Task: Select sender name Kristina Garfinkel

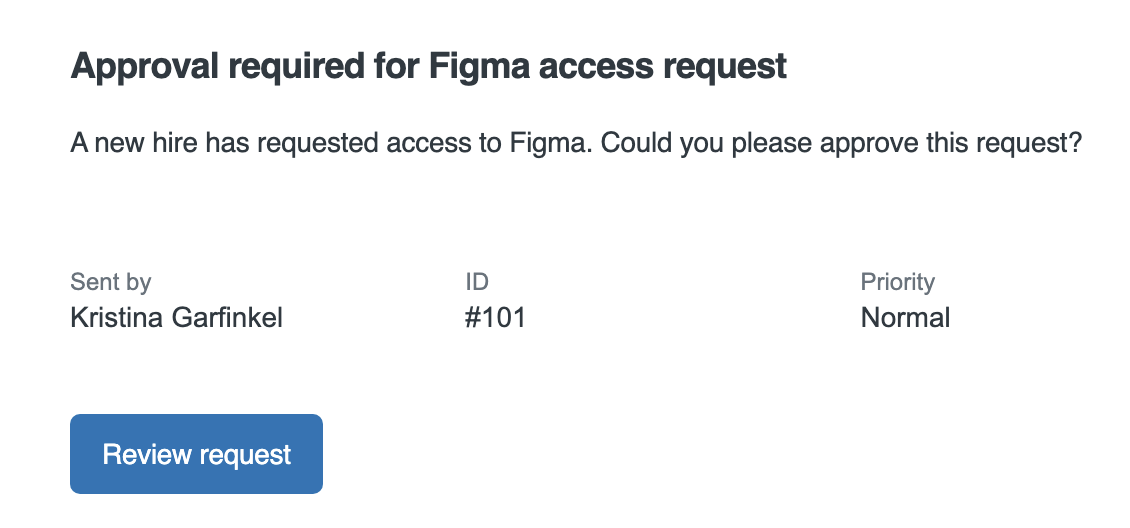Action: [177, 319]
